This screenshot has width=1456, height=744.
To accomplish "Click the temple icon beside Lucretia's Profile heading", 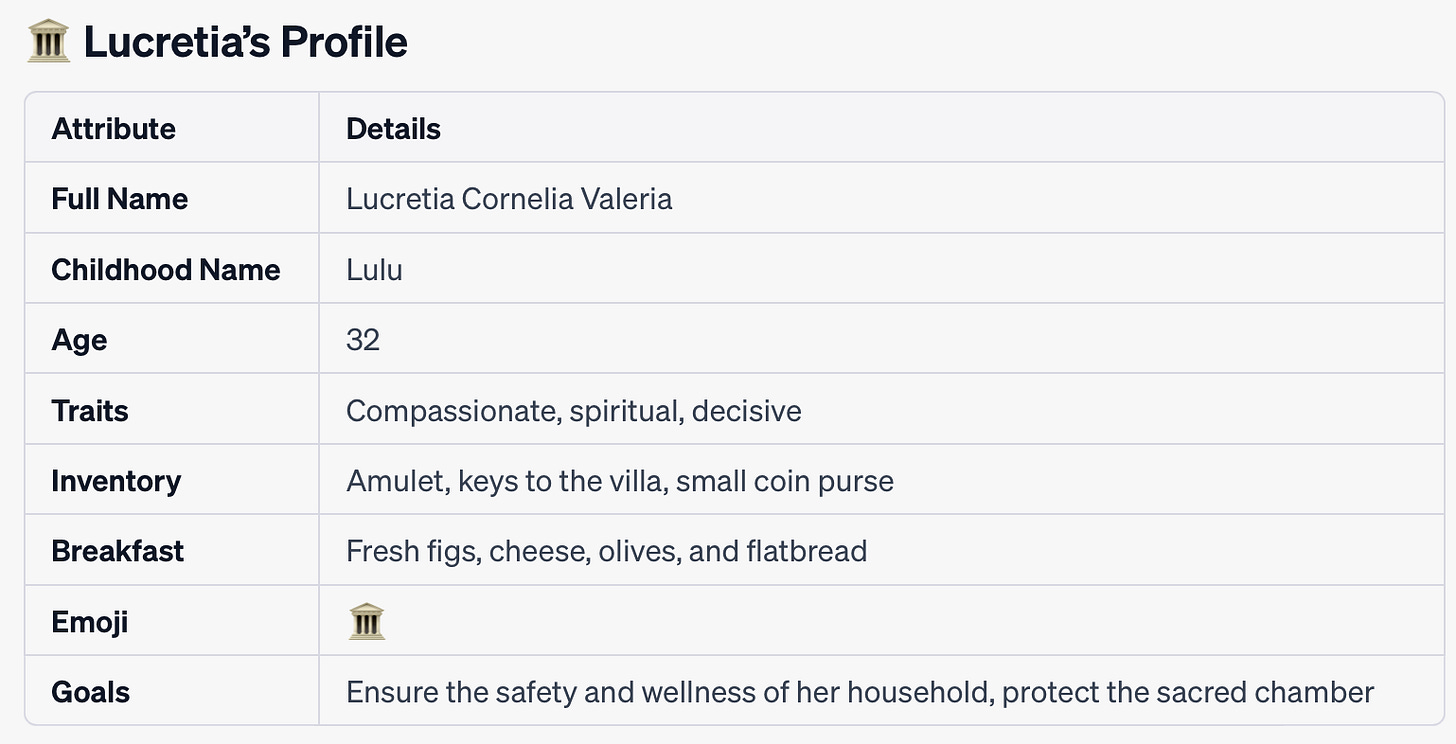I will click(48, 42).
